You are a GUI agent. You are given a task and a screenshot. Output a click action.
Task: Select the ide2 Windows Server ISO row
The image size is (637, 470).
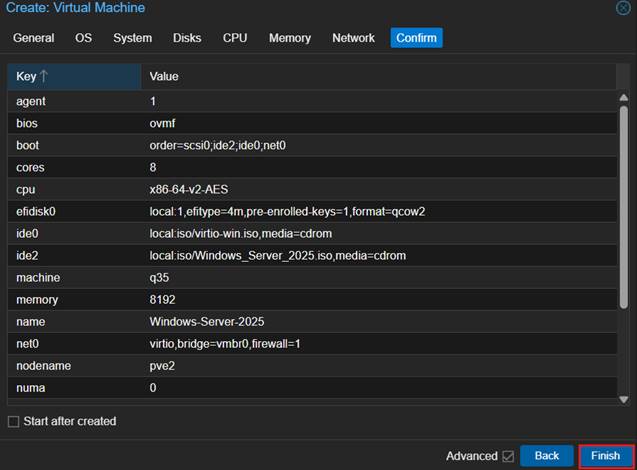(x=300, y=255)
